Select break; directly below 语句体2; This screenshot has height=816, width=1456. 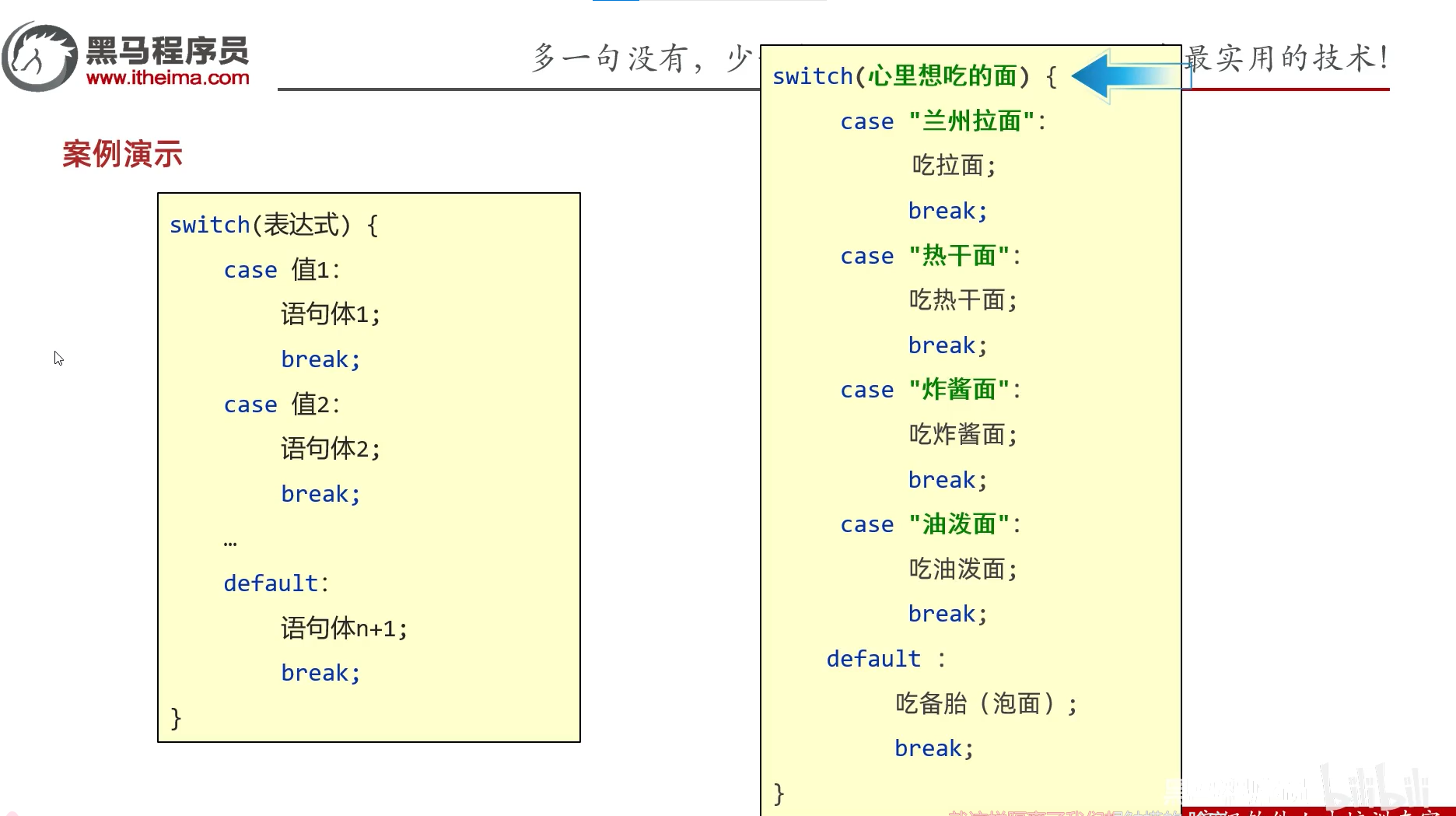coord(320,494)
